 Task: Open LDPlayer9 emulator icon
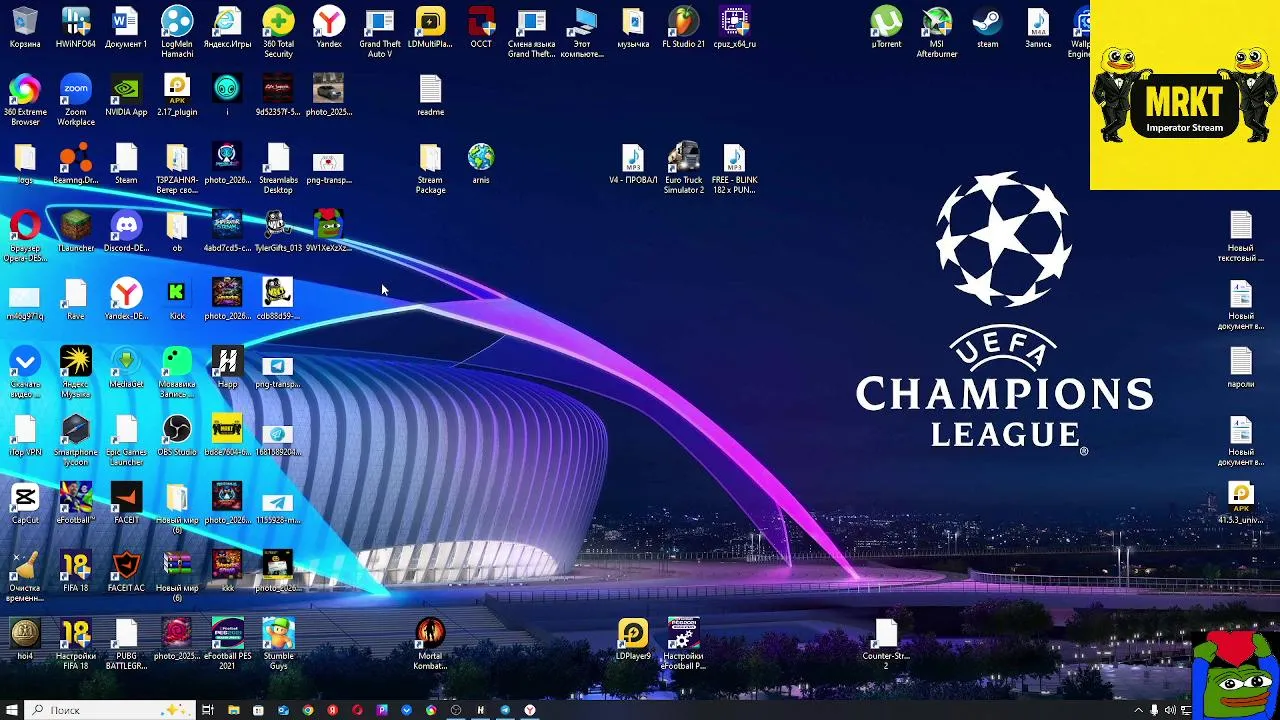pos(633,640)
